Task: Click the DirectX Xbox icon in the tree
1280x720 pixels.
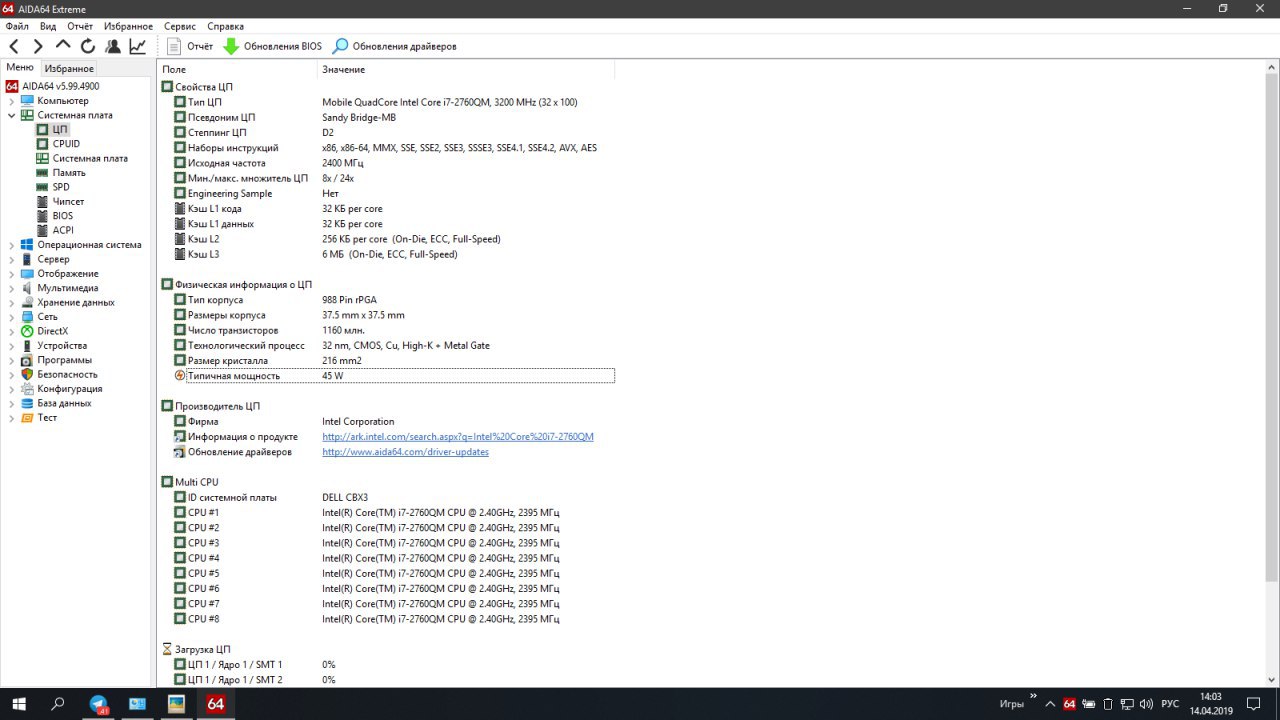Action: coord(27,331)
